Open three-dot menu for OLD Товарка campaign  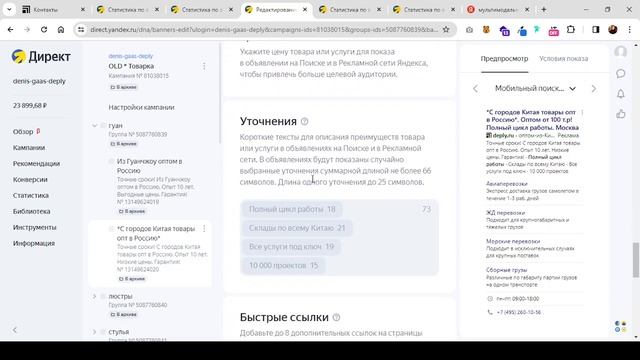(204, 66)
